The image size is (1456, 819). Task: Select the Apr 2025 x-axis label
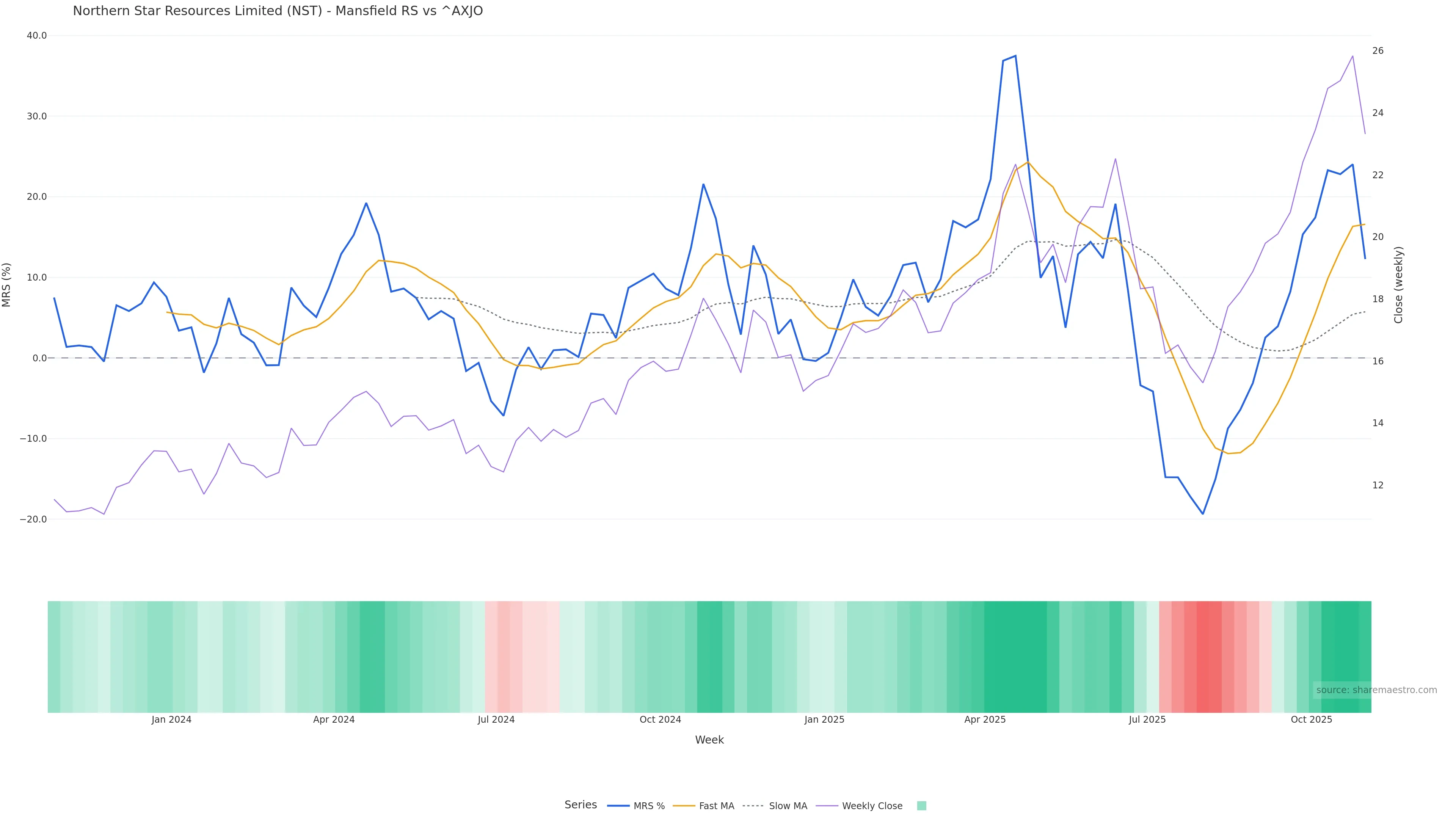[x=985, y=720]
